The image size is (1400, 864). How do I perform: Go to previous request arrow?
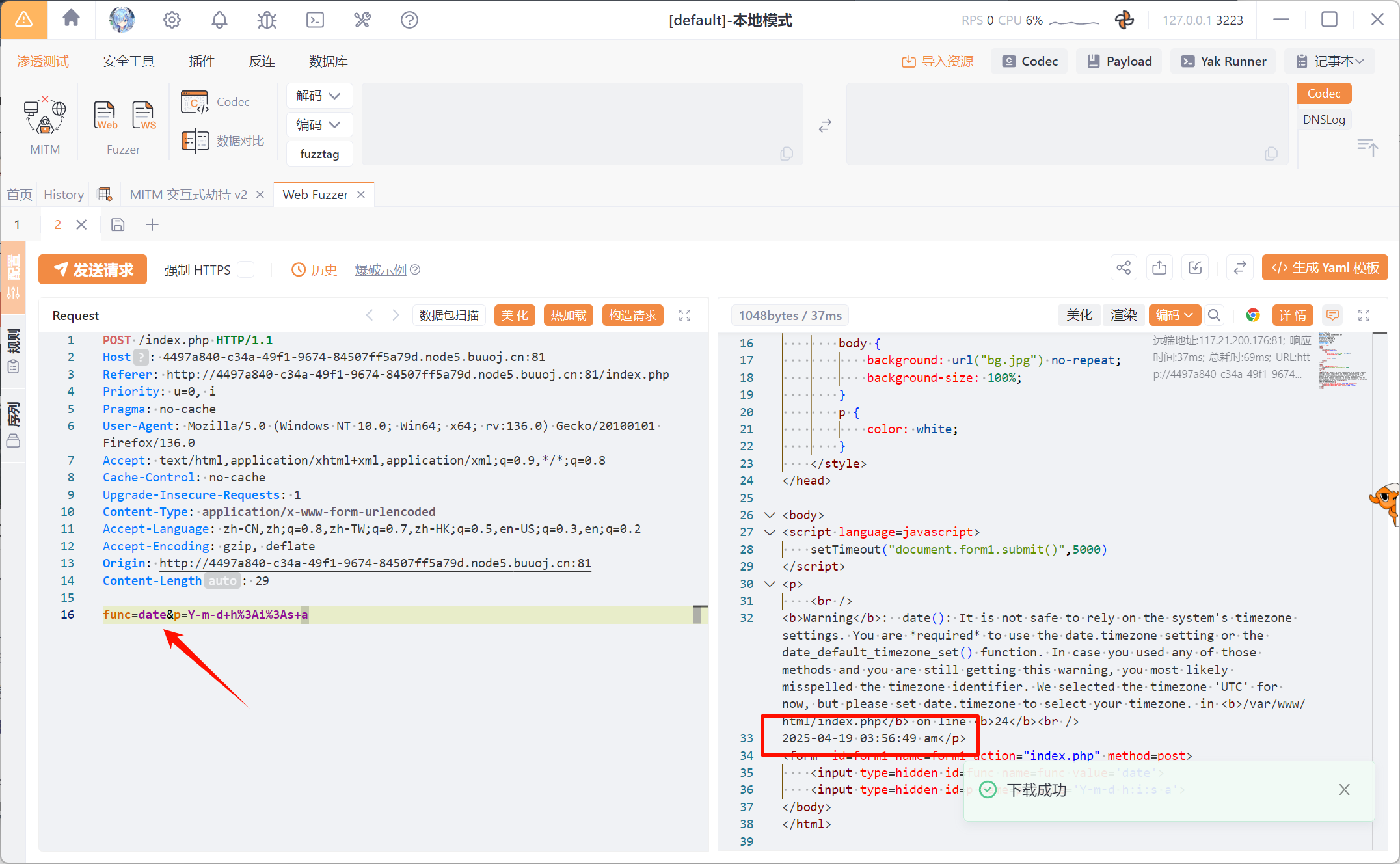coord(370,316)
